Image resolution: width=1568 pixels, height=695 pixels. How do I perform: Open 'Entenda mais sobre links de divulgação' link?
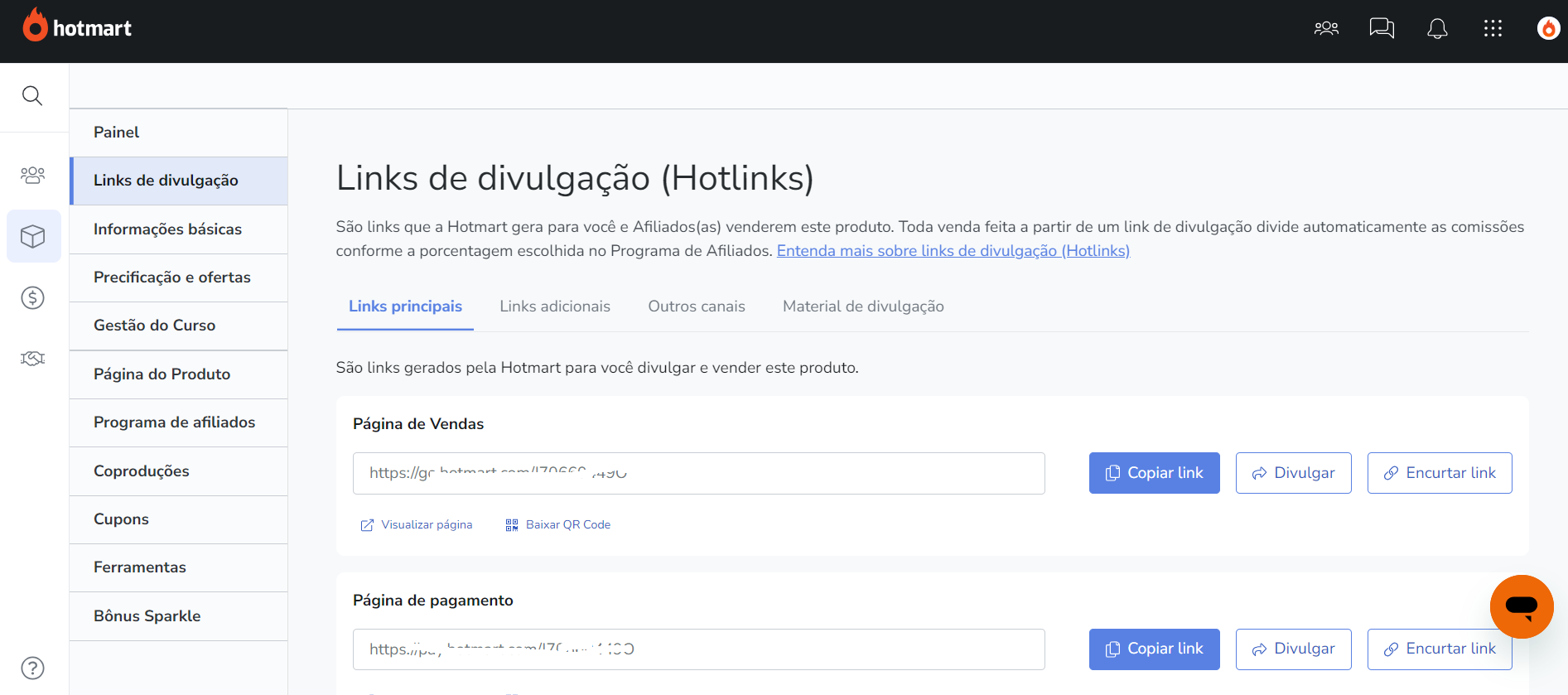click(x=953, y=251)
